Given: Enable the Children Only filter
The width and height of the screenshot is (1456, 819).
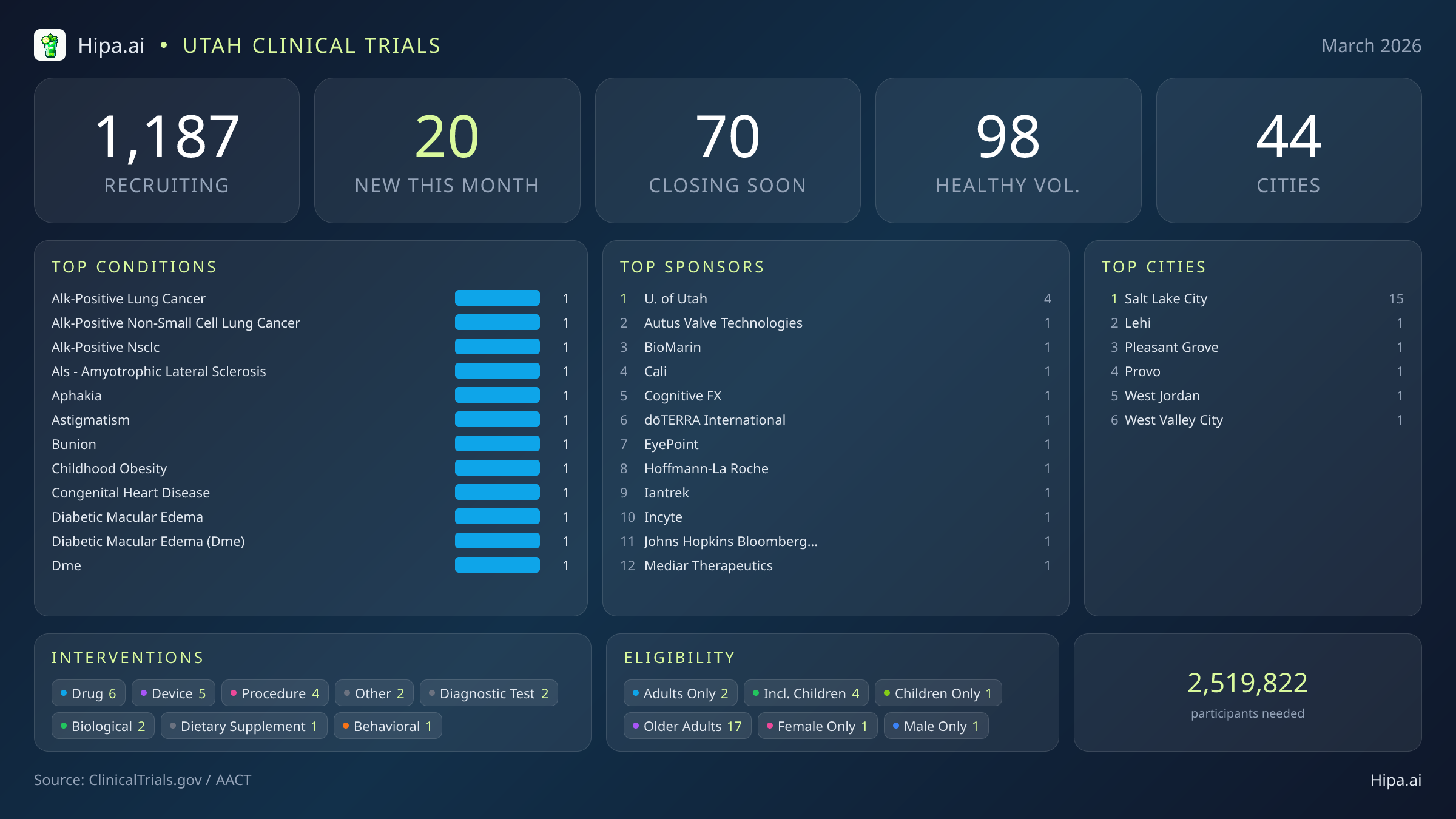Looking at the screenshot, I should click(x=938, y=693).
